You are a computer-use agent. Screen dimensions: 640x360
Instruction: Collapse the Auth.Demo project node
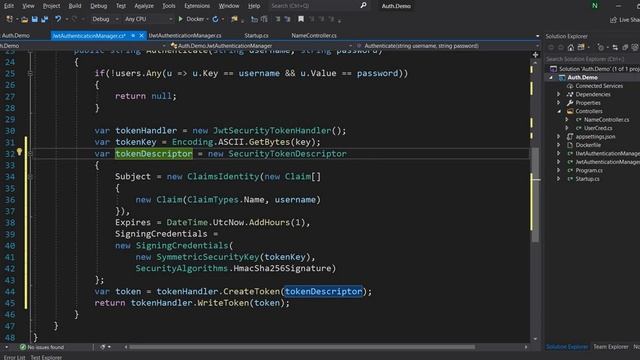pyautogui.click(x=551, y=78)
